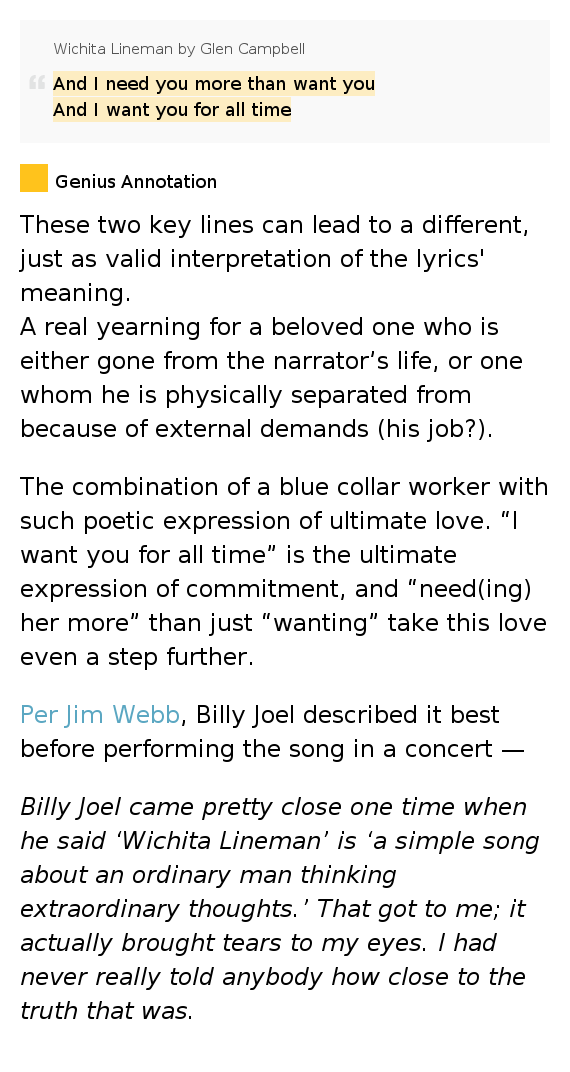Click the paragraph starting "The combination of a blue collar"
Screen dimensions: 570x1072
[284, 572]
